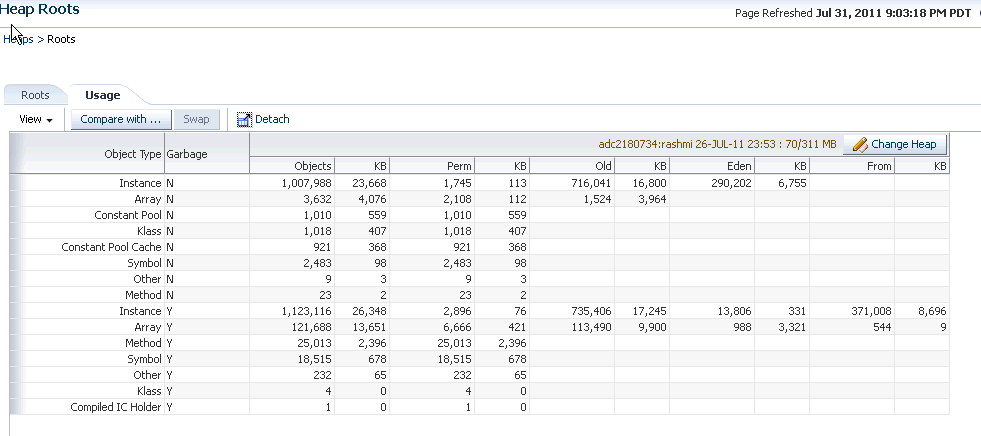Viewport: 981px width, 436px height.
Task: Click the KB value 4,076
Action: (x=372, y=200)
